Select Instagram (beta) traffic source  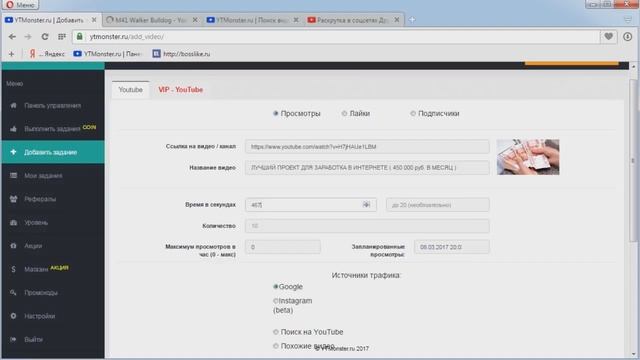tap(276, 301)
